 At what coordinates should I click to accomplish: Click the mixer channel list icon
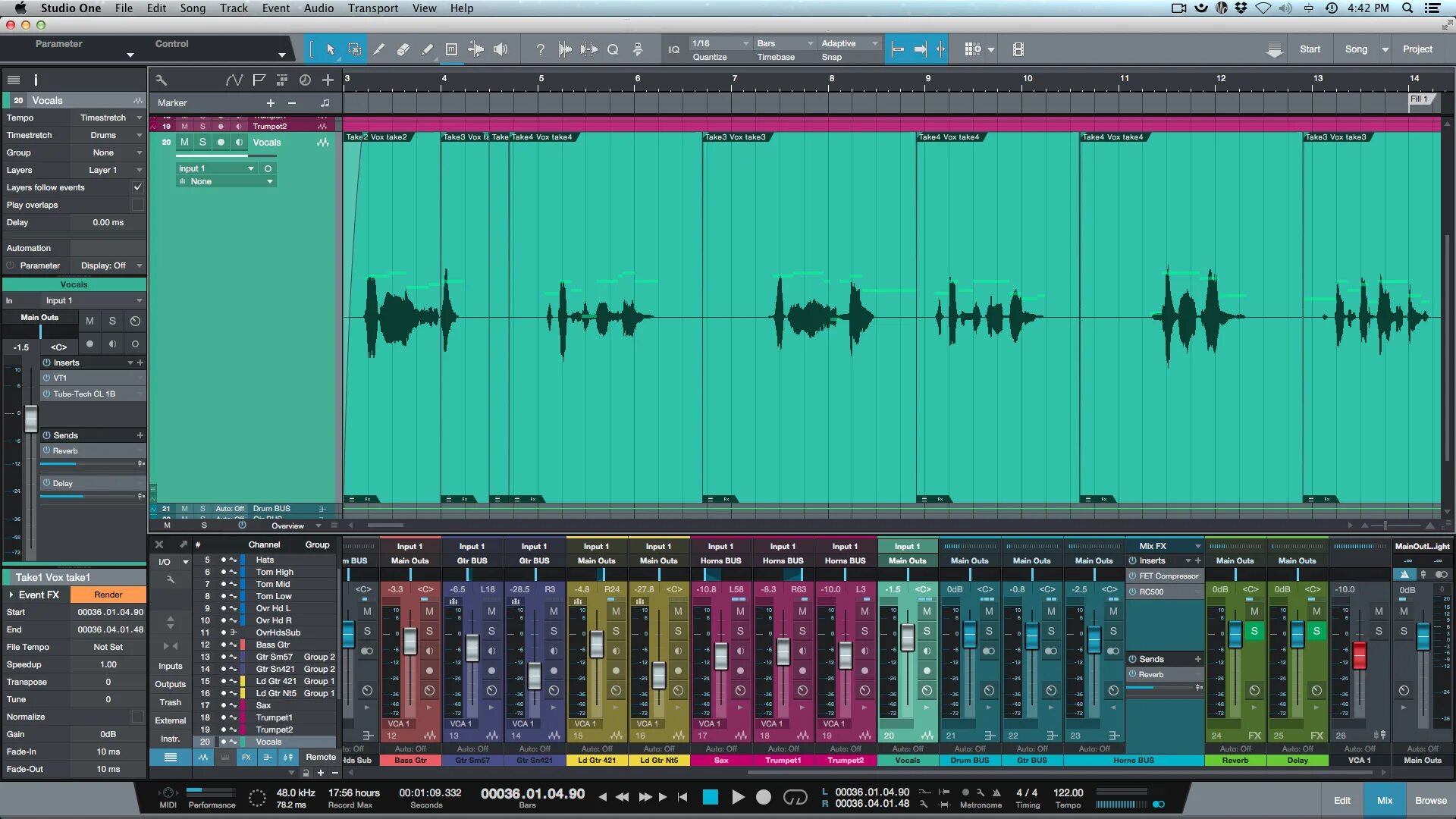point(171,757)
